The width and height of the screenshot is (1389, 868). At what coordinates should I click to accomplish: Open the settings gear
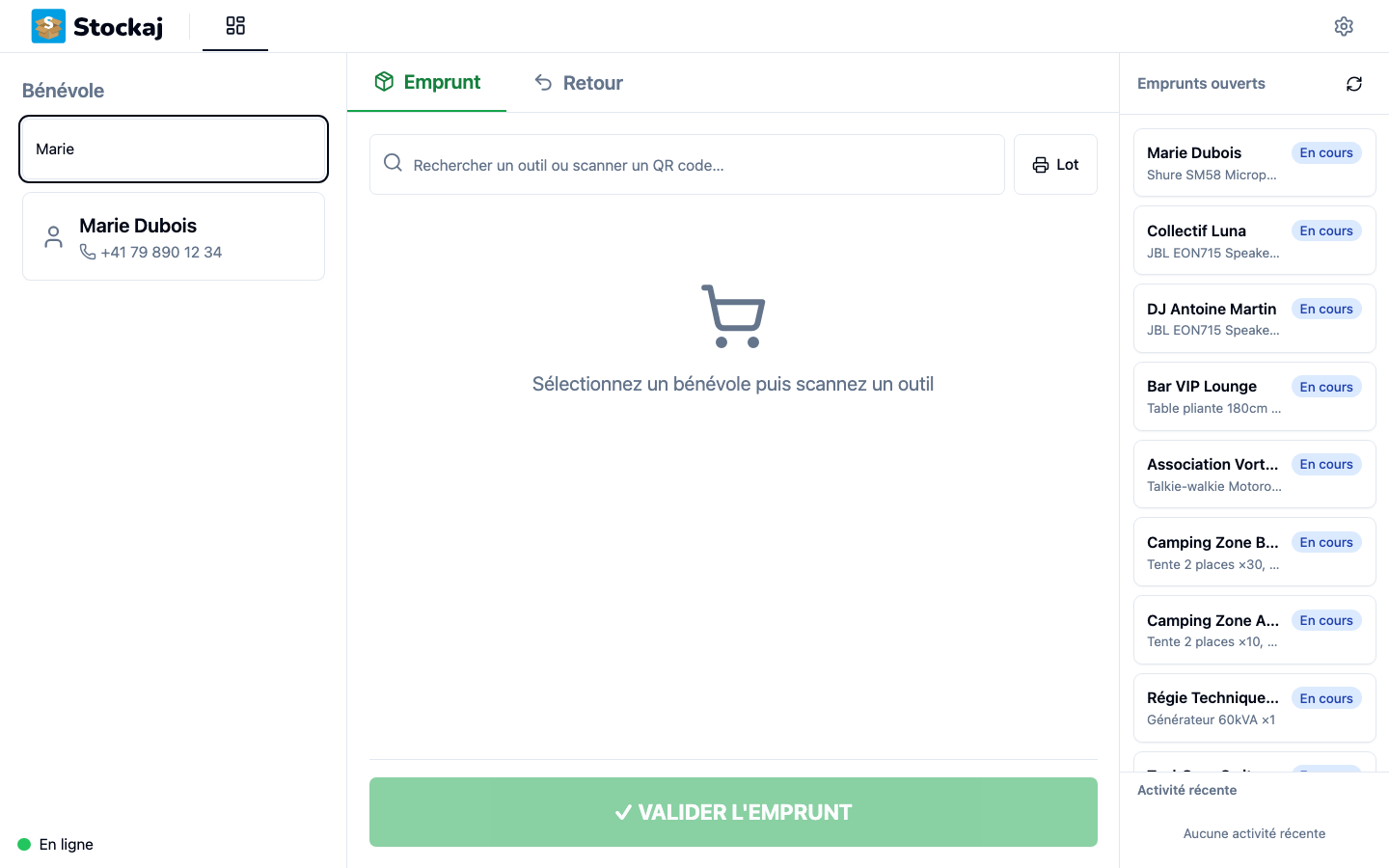coord(1344,26)
